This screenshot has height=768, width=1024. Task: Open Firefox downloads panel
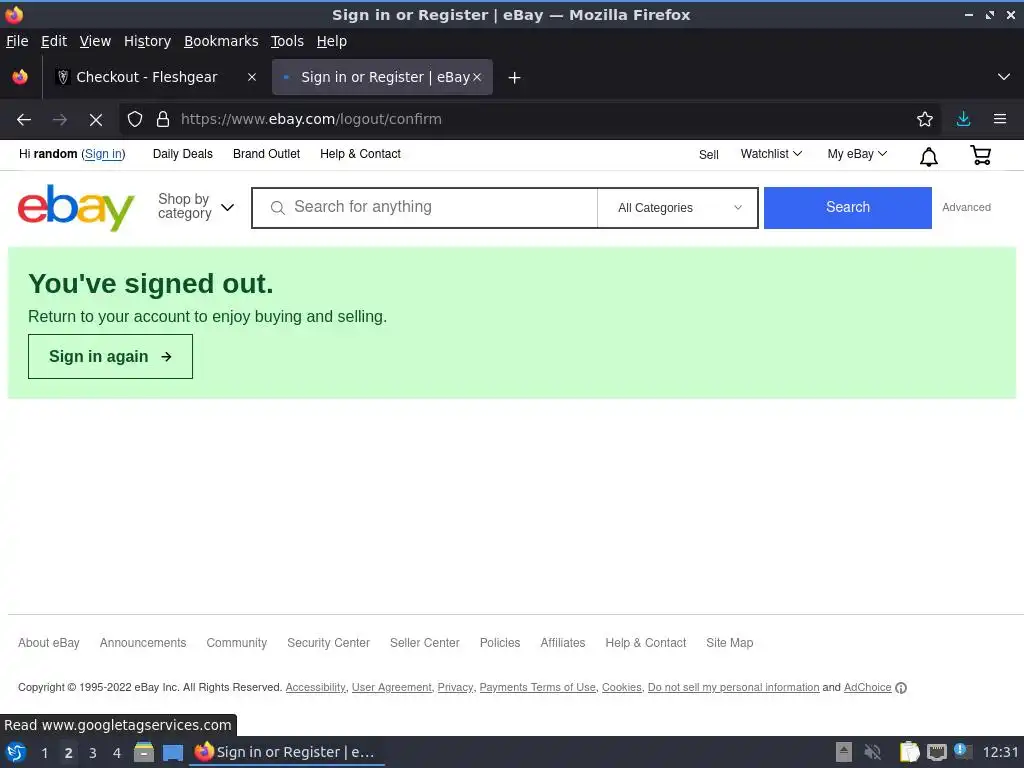[x=963, y=119]
